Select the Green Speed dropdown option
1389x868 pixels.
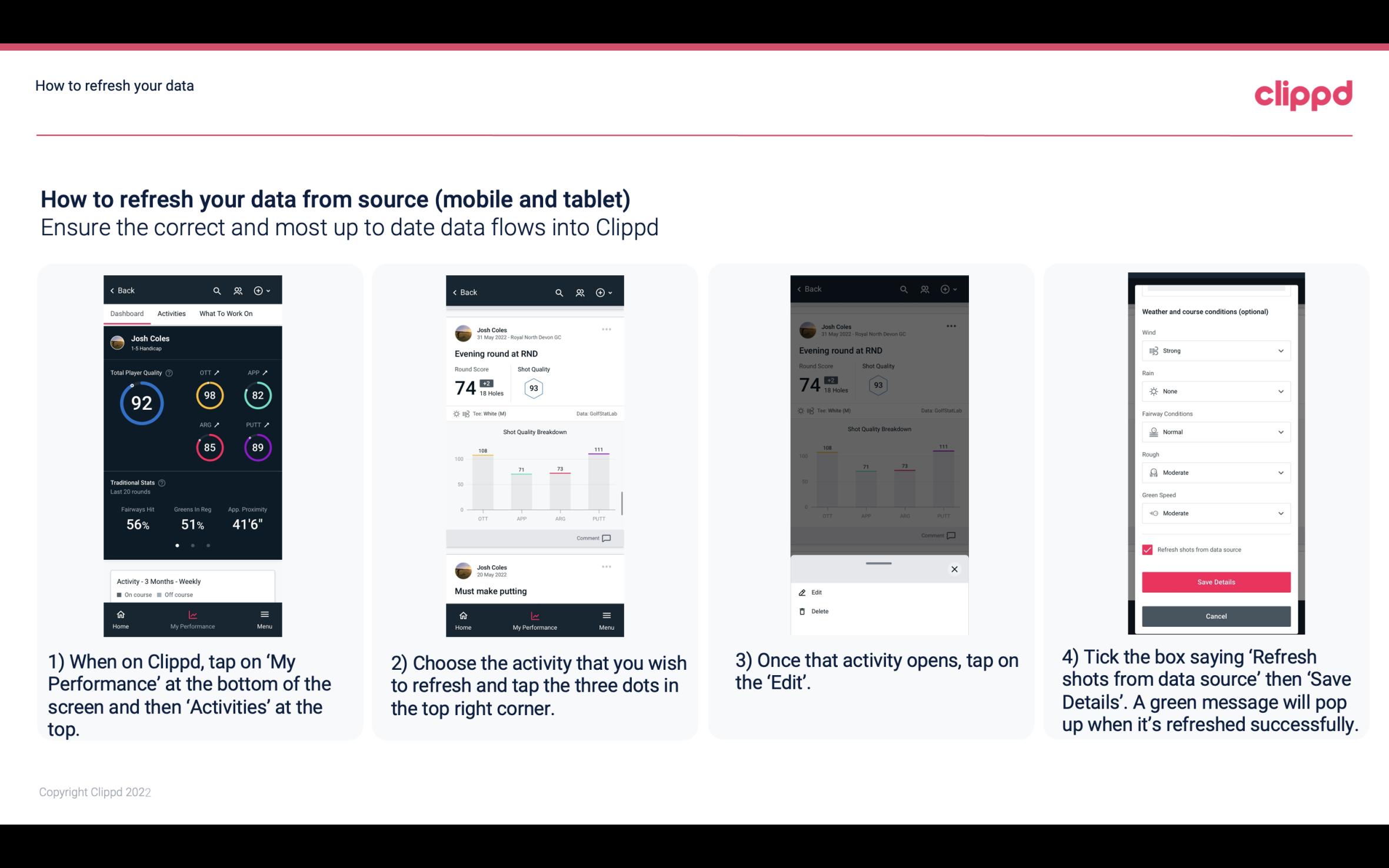click(1213, 513)
